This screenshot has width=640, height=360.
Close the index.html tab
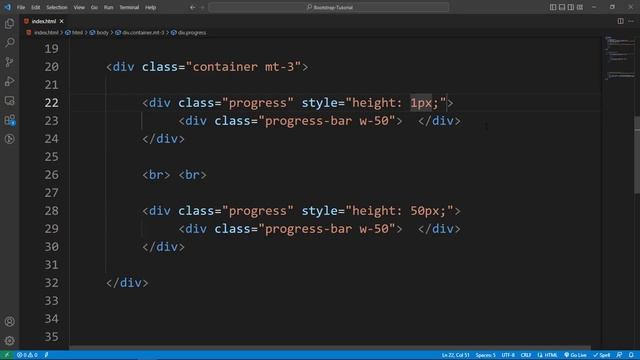(x=62, y=21)
